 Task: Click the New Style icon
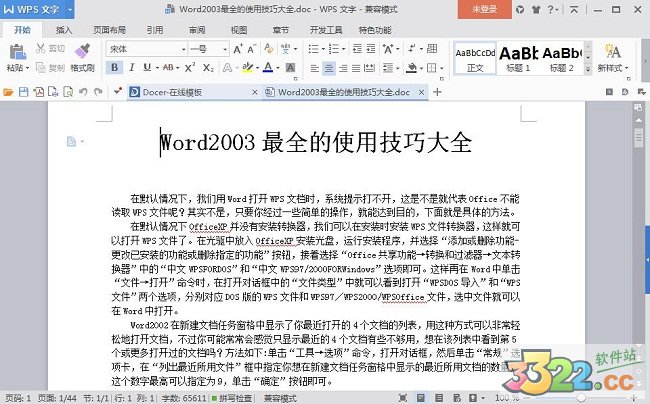coord(612,51)
